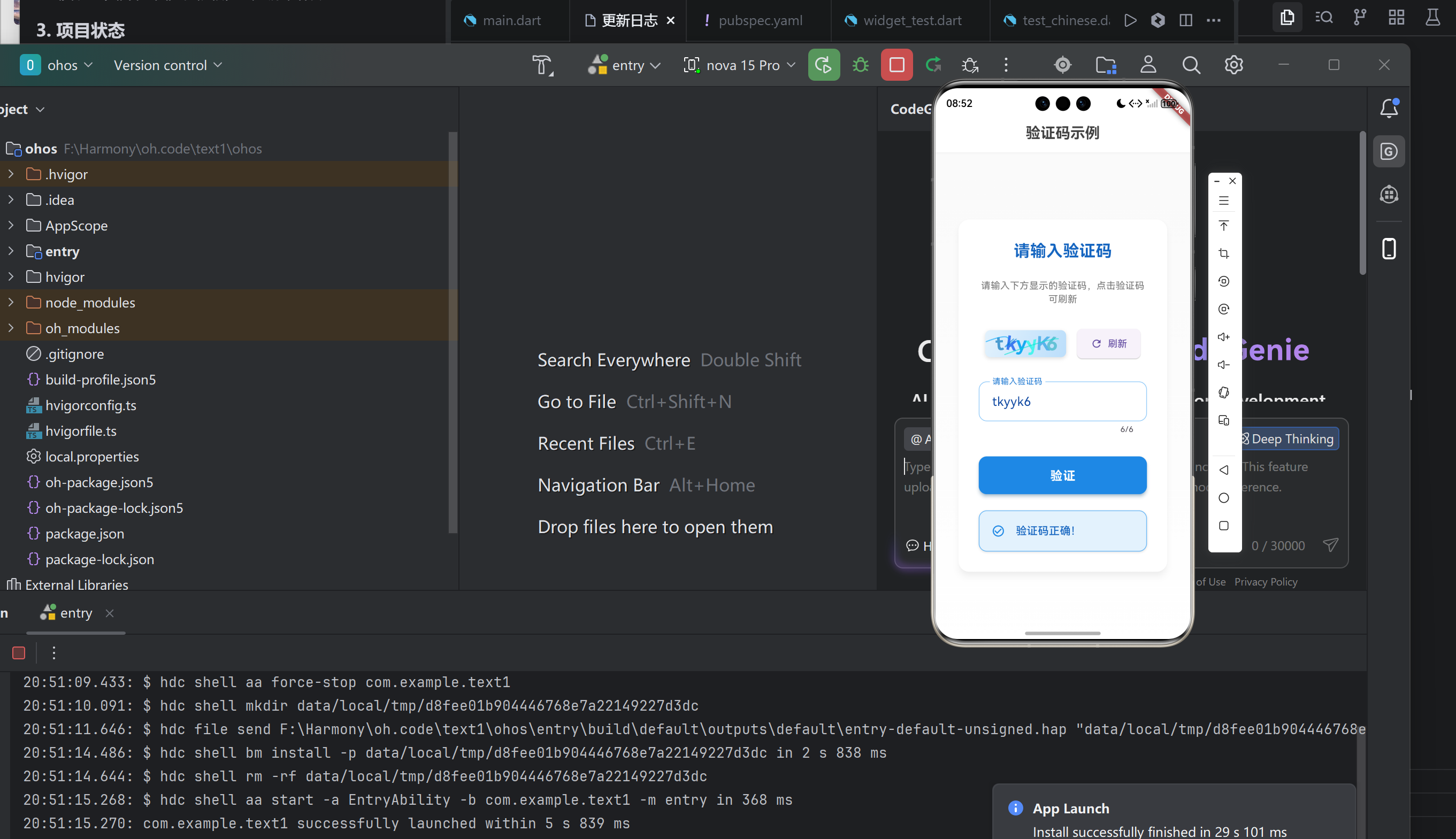This screenshot has width=1456, height=839.
Task: Click the 刷新 refresh captcha button
Action: (1108, 344)
